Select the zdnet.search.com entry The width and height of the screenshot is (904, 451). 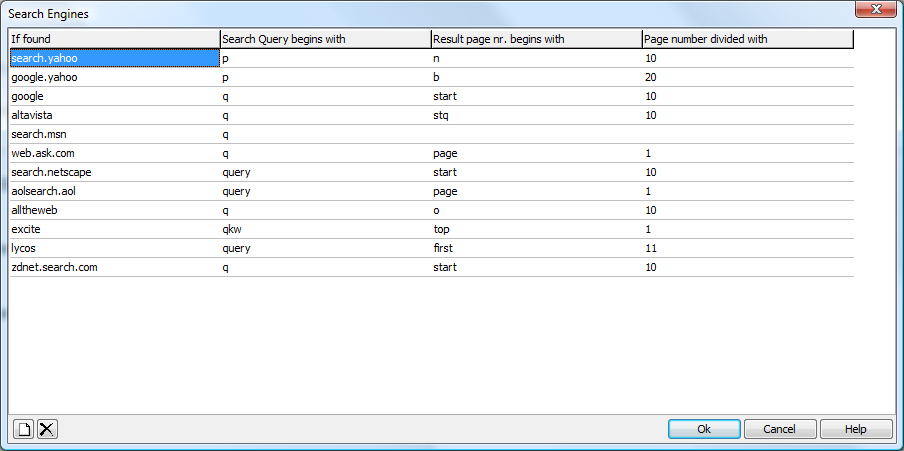(x=115, y=268)
